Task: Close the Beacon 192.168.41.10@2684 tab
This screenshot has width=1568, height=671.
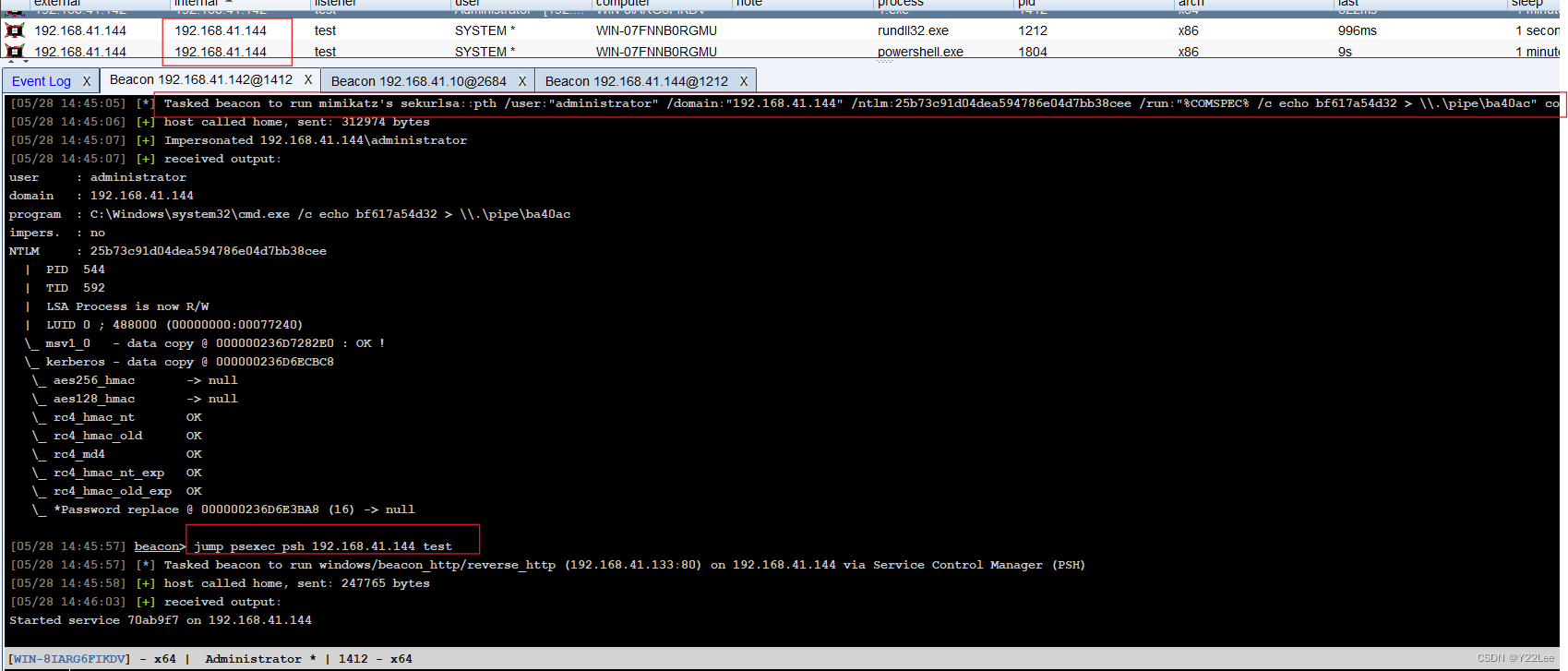Action: click(522, 81)
